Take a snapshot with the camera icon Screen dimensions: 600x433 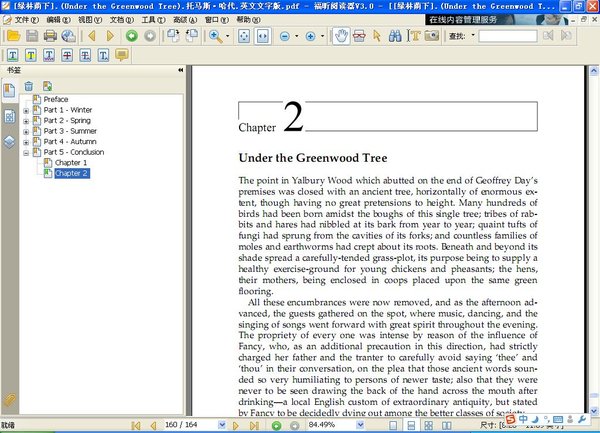click(432, 36)
